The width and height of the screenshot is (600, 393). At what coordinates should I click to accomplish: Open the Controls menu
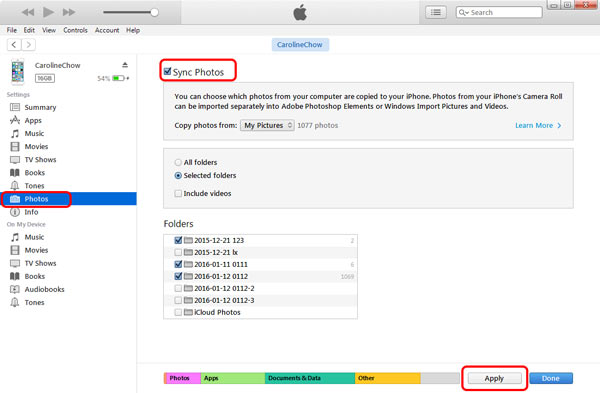[75, 30]
